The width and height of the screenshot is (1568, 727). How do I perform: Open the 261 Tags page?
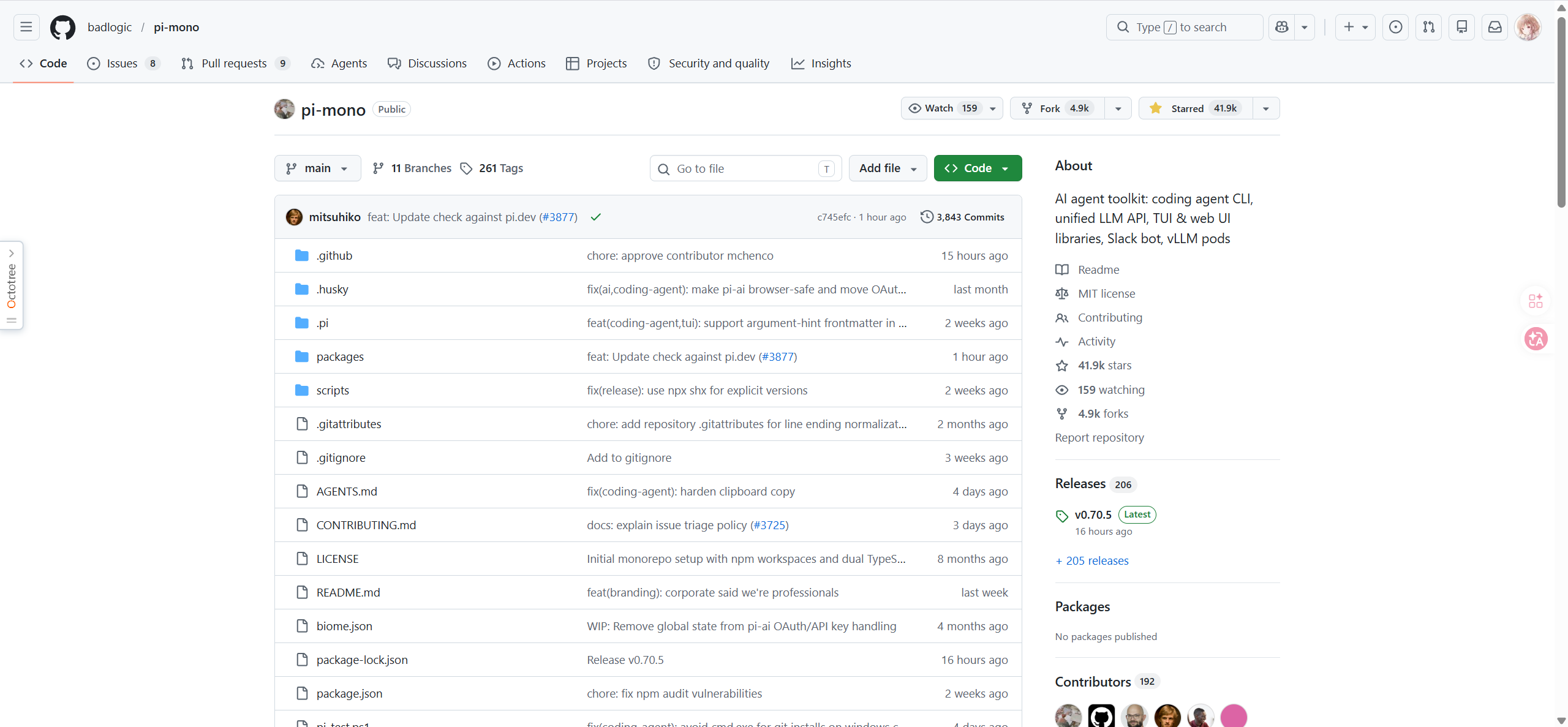[x=492, y=168]
